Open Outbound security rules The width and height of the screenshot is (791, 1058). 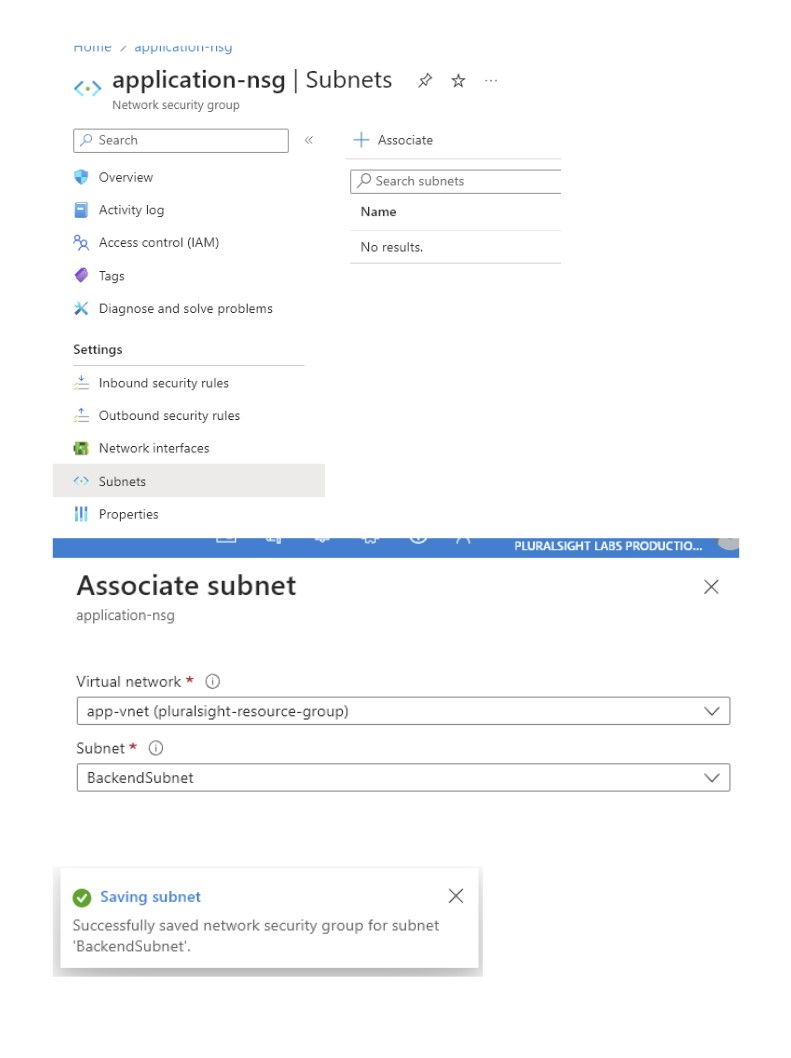point(168,415)
